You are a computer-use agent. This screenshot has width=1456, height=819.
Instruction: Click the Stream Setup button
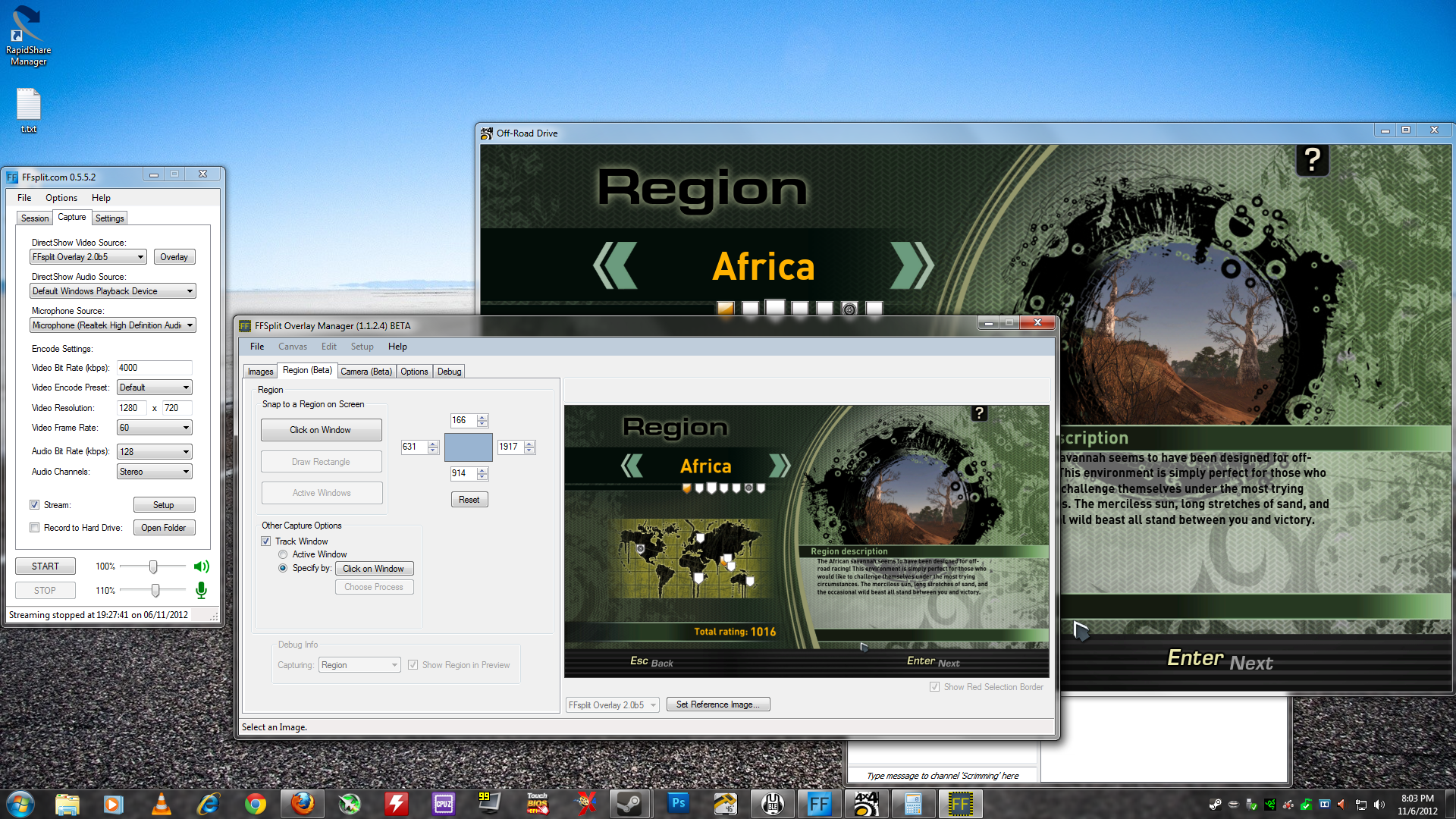point(164,505)
